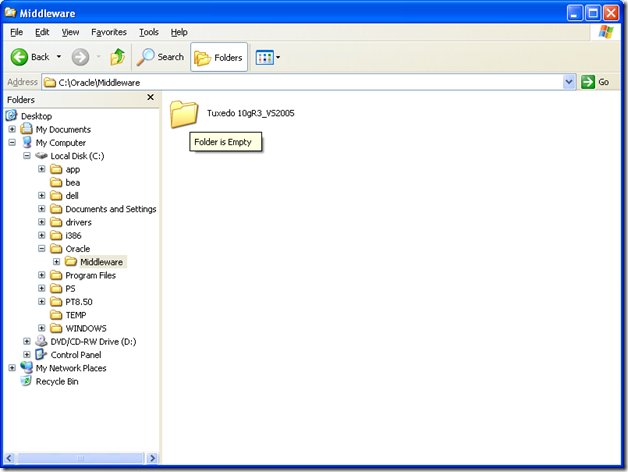This screenshot has height=472, width=628.
Task: Open the Tools menu
Action: (x=148, y=32)
